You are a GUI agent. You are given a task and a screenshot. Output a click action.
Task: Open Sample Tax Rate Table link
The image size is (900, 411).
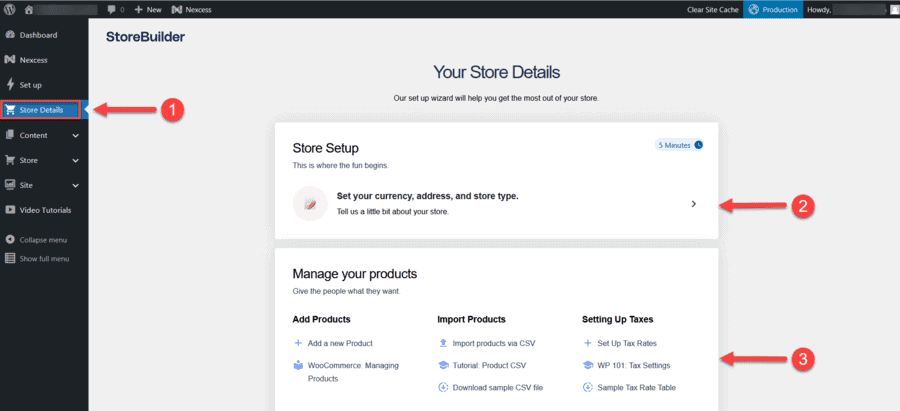(x=637, y=387)
